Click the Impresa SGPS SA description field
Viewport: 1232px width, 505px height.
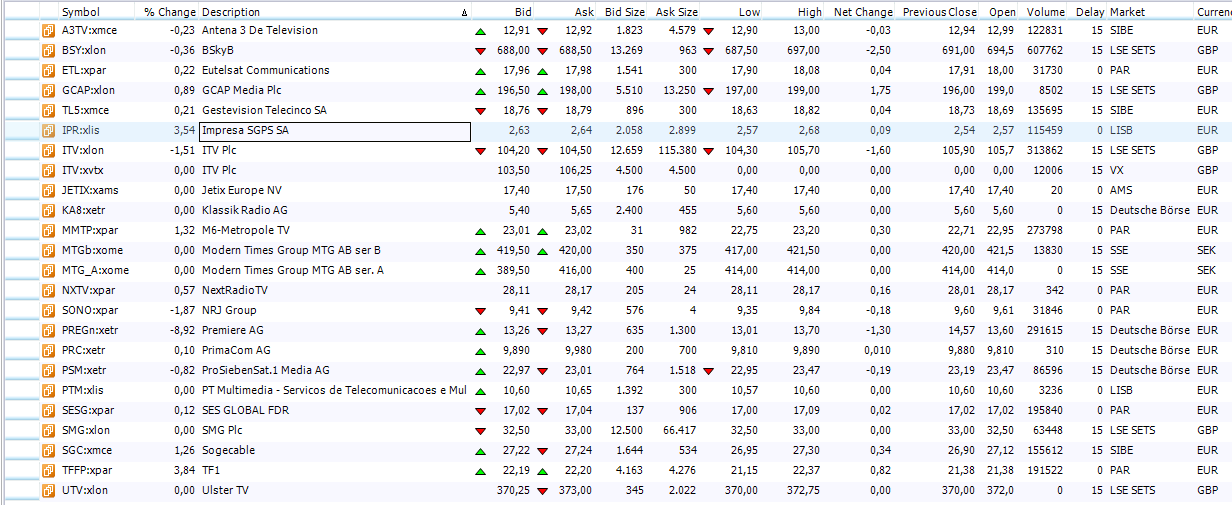tap(335, 131)
